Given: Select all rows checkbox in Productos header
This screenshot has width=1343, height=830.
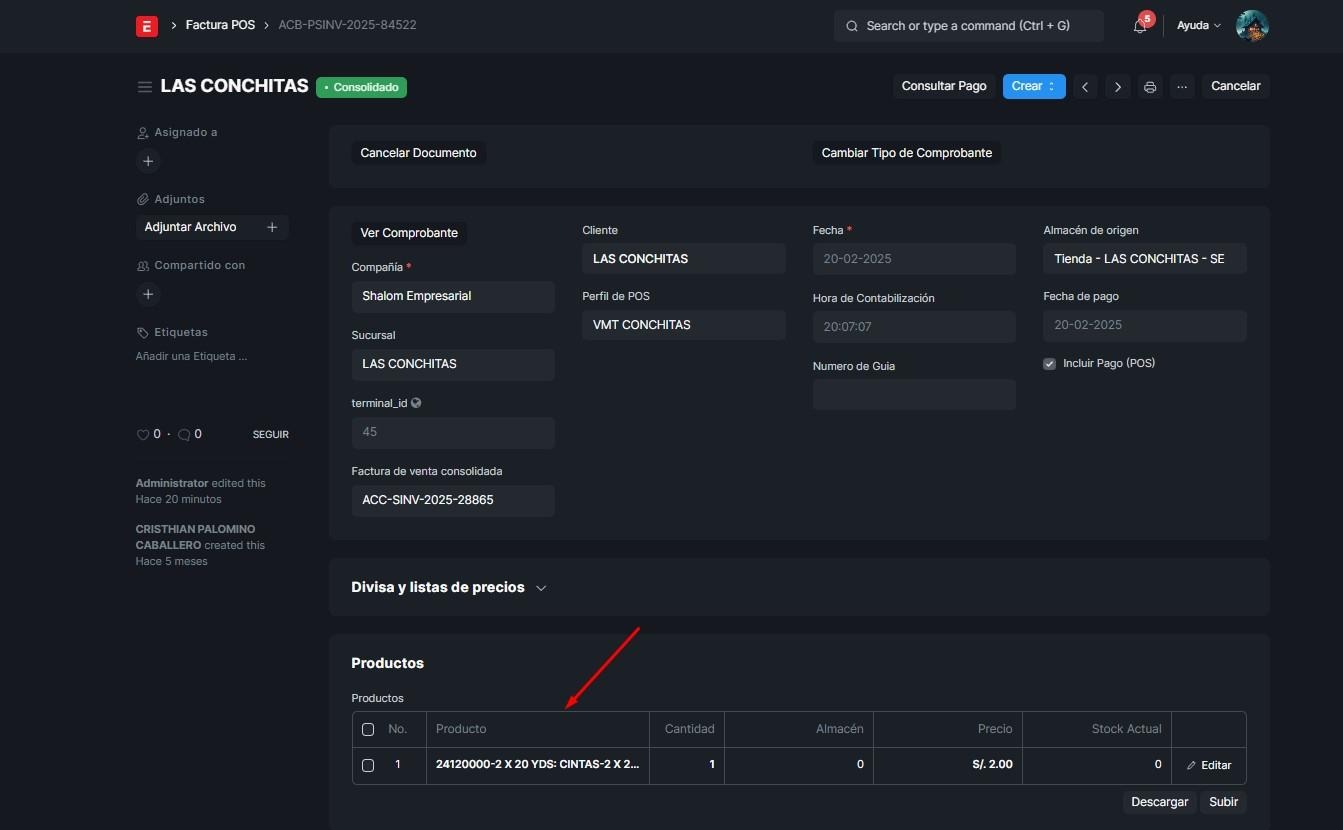Looking at the screenshot, I should (368, 730).
